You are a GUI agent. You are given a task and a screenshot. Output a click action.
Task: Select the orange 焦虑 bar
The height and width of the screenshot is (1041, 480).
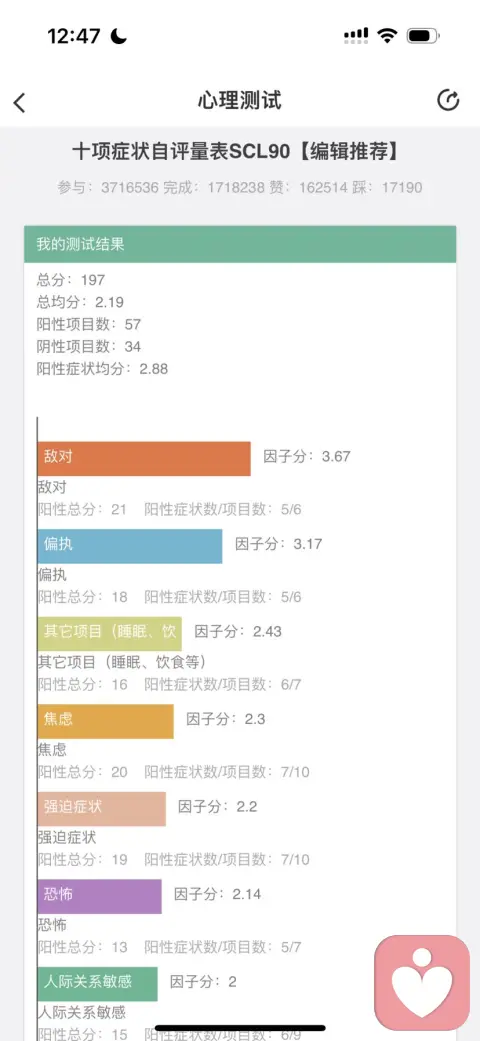coord(106,721)
